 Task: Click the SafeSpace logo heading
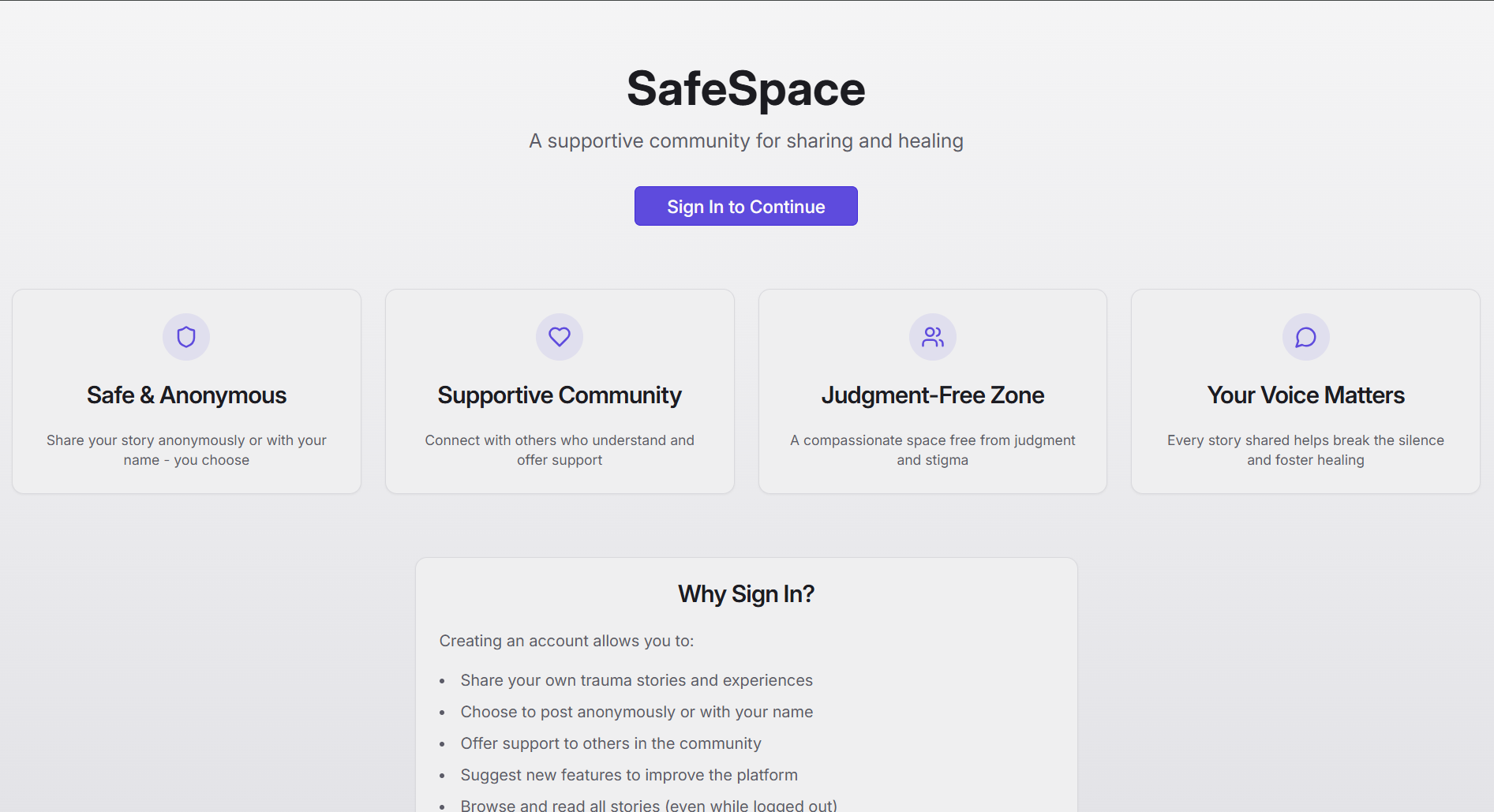click(x=745, y=88)
